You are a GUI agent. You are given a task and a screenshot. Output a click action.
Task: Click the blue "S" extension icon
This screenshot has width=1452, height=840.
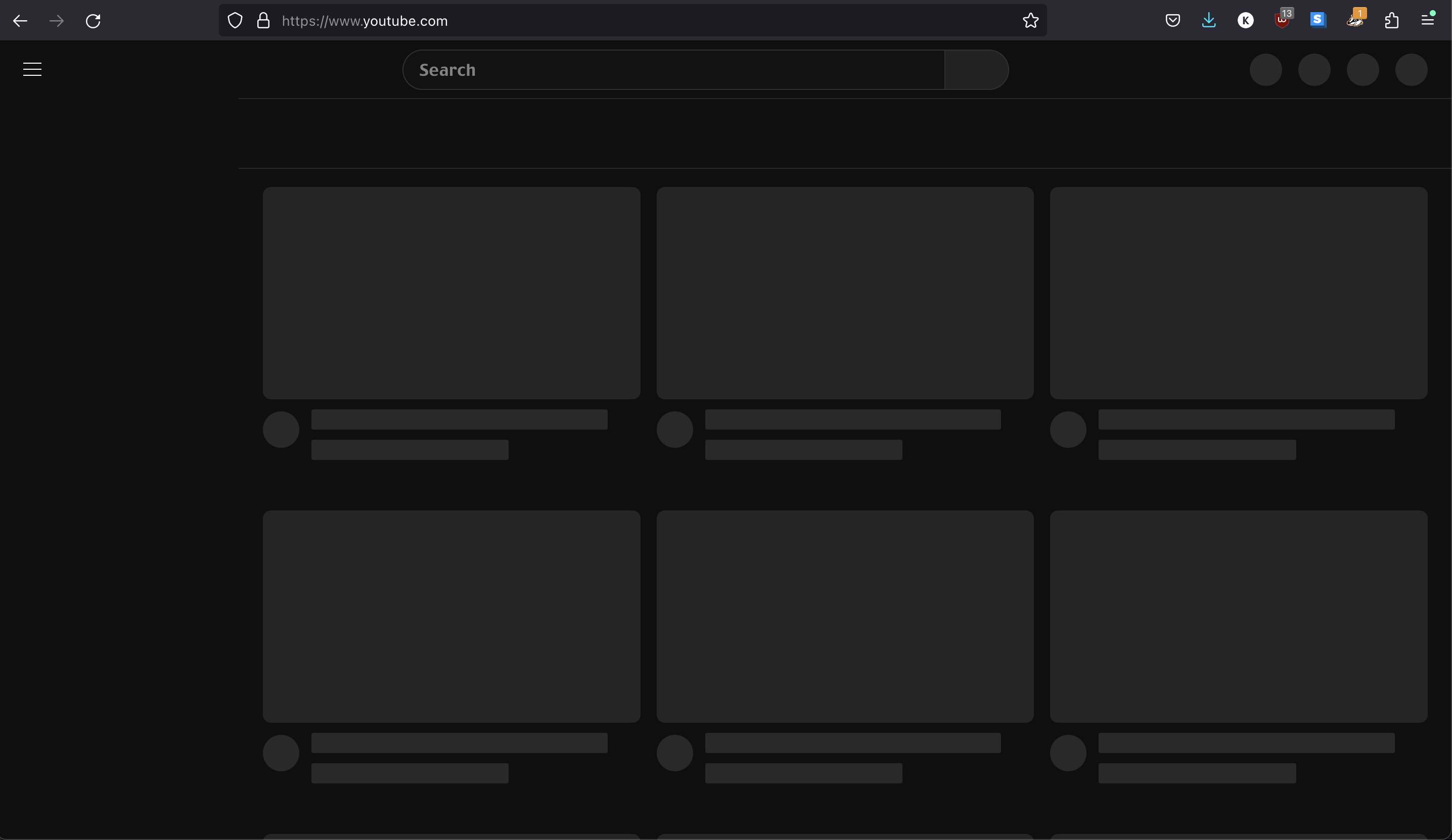(x=1319, y=20)
